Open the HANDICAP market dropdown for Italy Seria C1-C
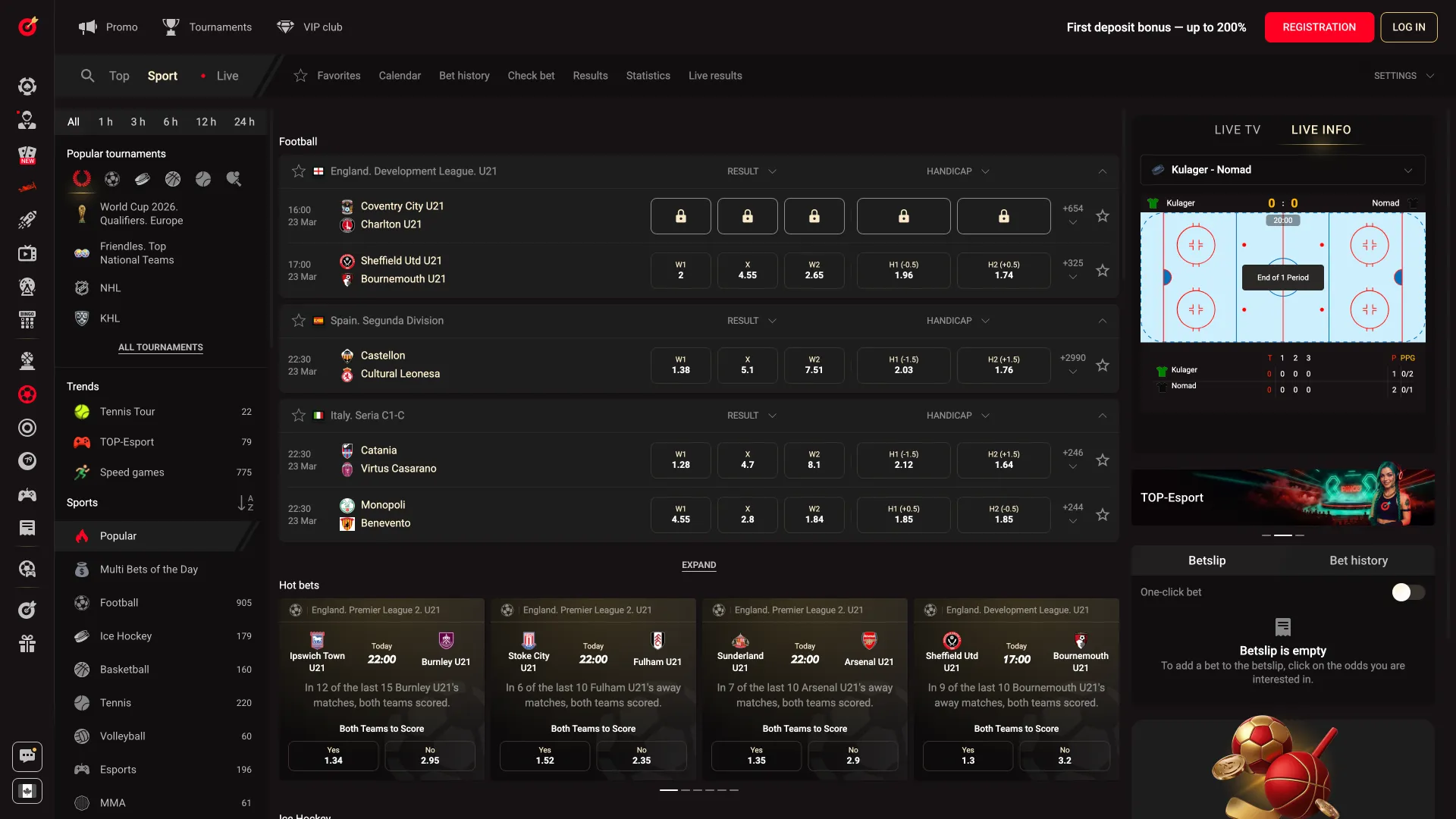Screen dimensions: 1456x819 click(x=957, y=415)
